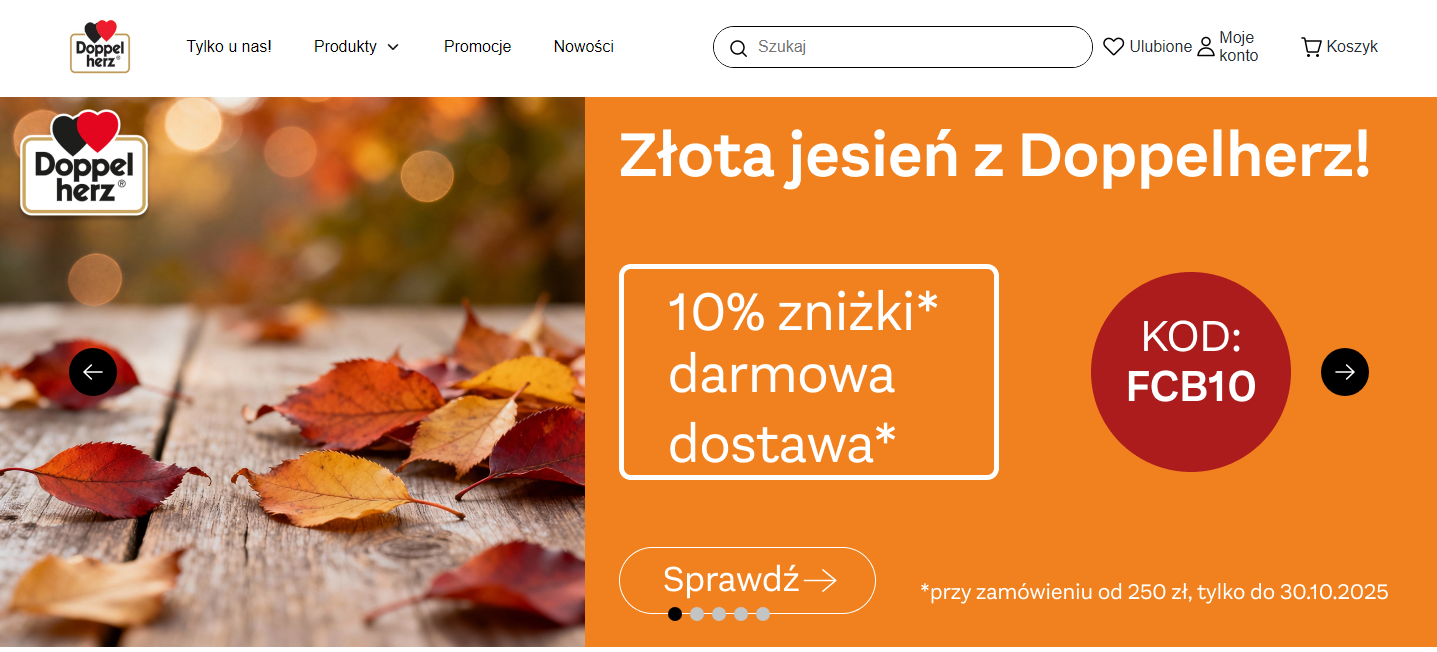The height and width of the screenshot is (652, 1437).
Task: Go to previous slide with left arrow
Action: point(93,372)
